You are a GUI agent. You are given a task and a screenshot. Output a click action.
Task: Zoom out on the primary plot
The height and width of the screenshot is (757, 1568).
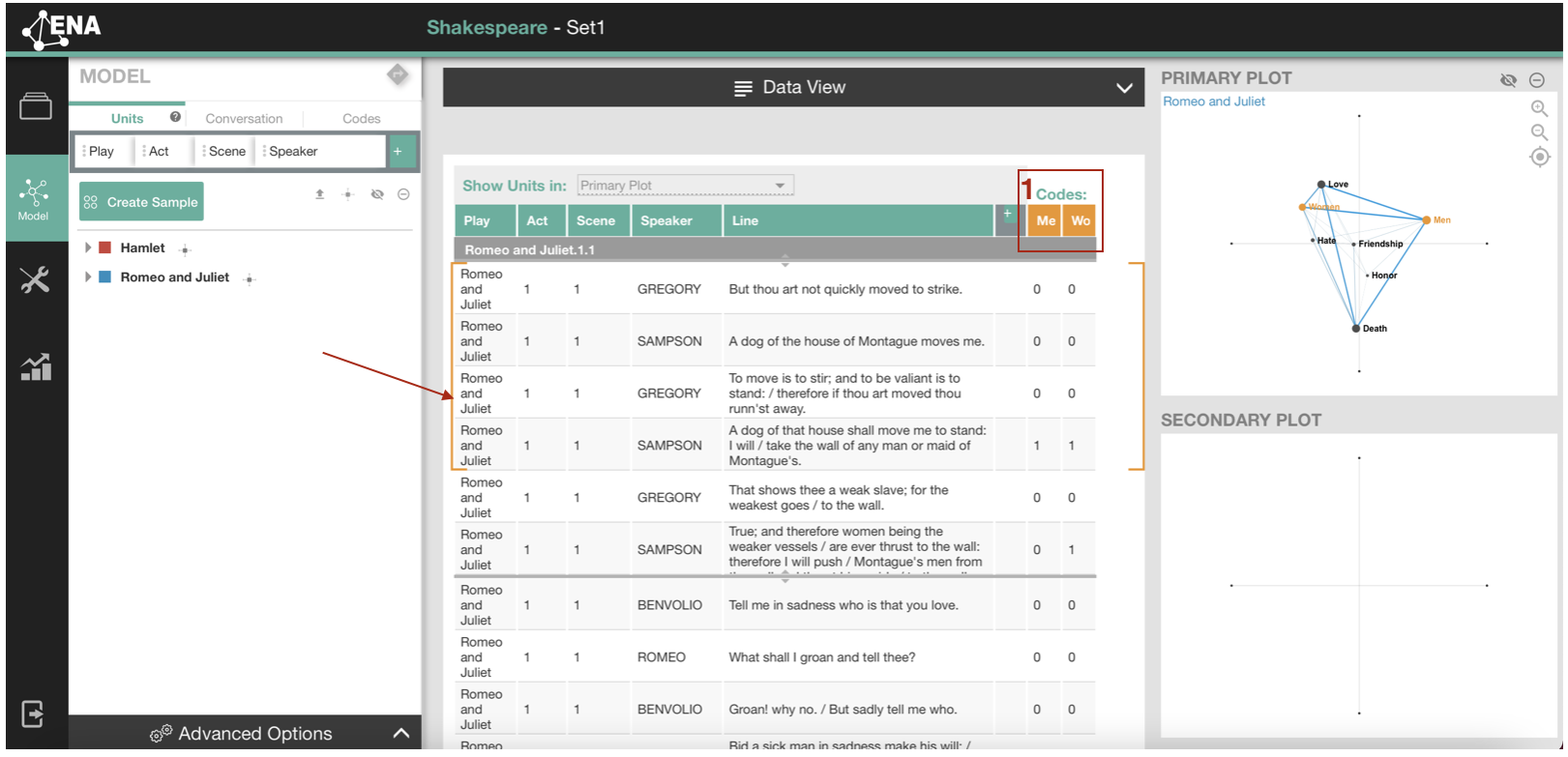coord(1539,132)
